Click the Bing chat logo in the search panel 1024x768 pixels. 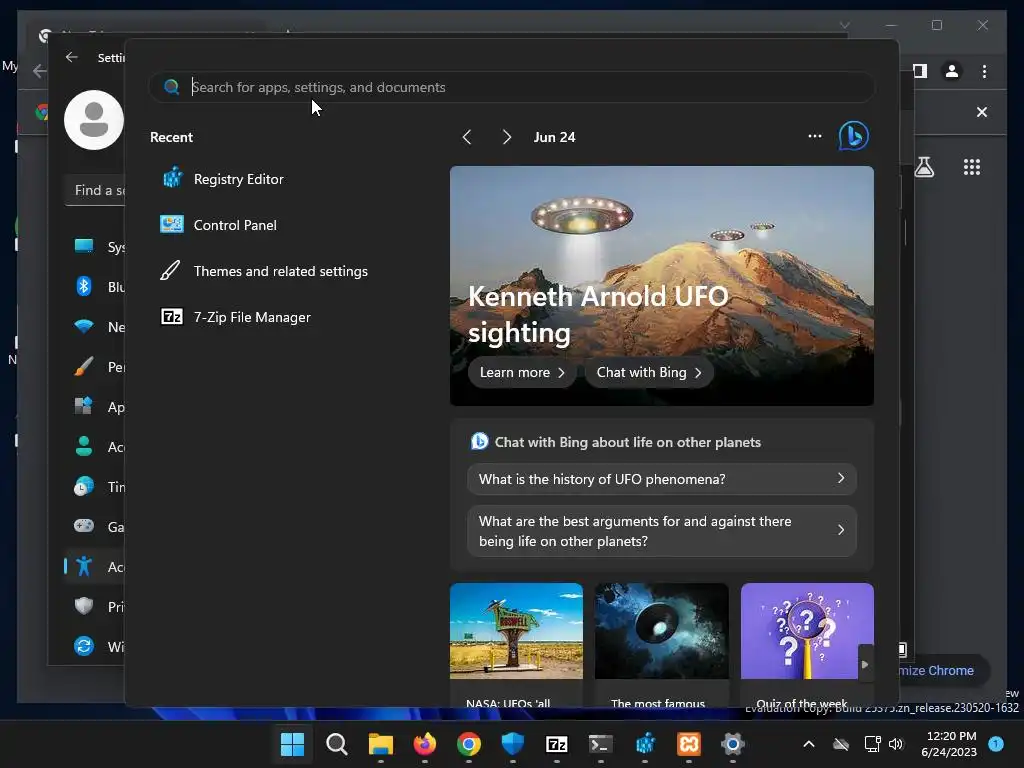[854, 136]
